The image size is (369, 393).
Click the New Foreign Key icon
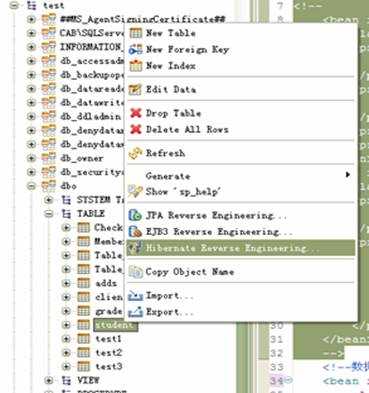click(135, 49)
